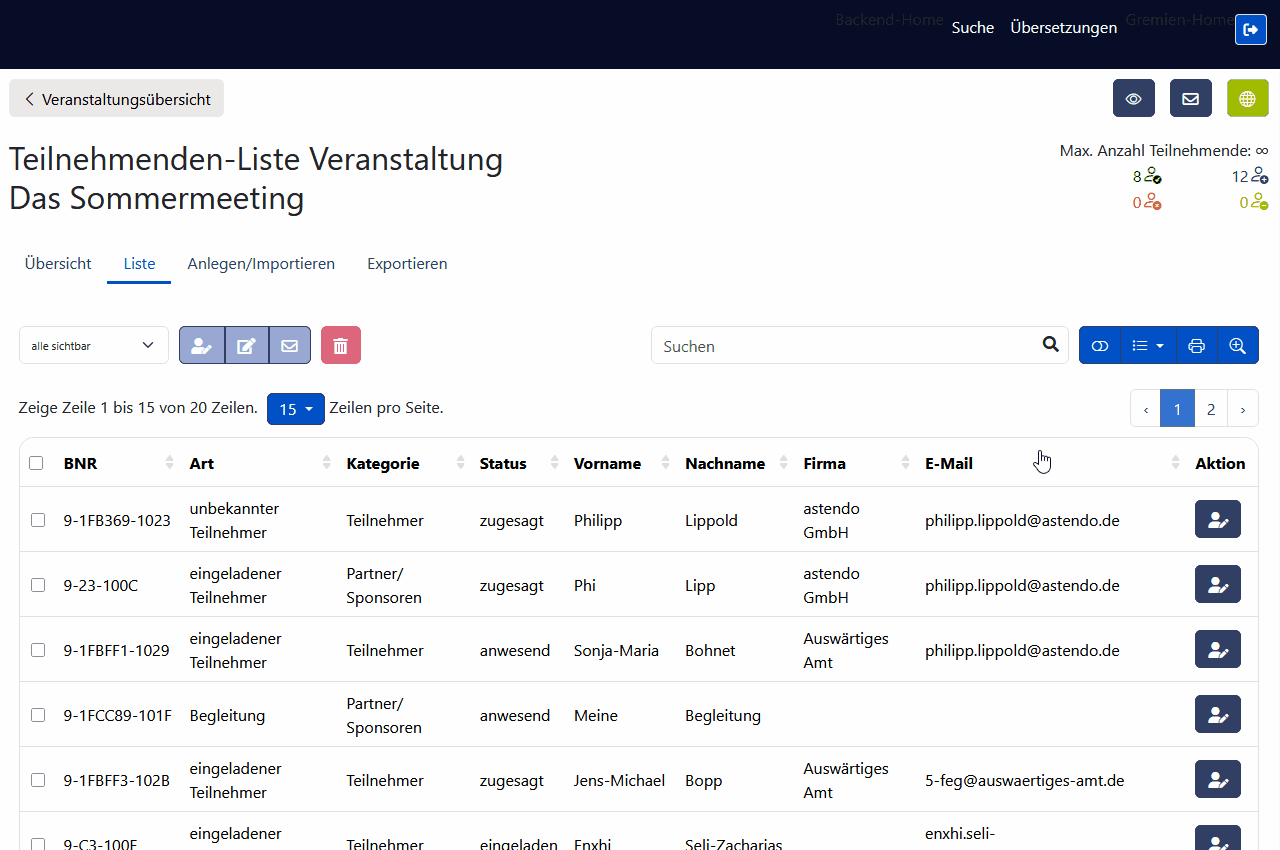
Task: Open the mass email icon in the toolbar
Action: pyautogui.click(x=290, y=345)
